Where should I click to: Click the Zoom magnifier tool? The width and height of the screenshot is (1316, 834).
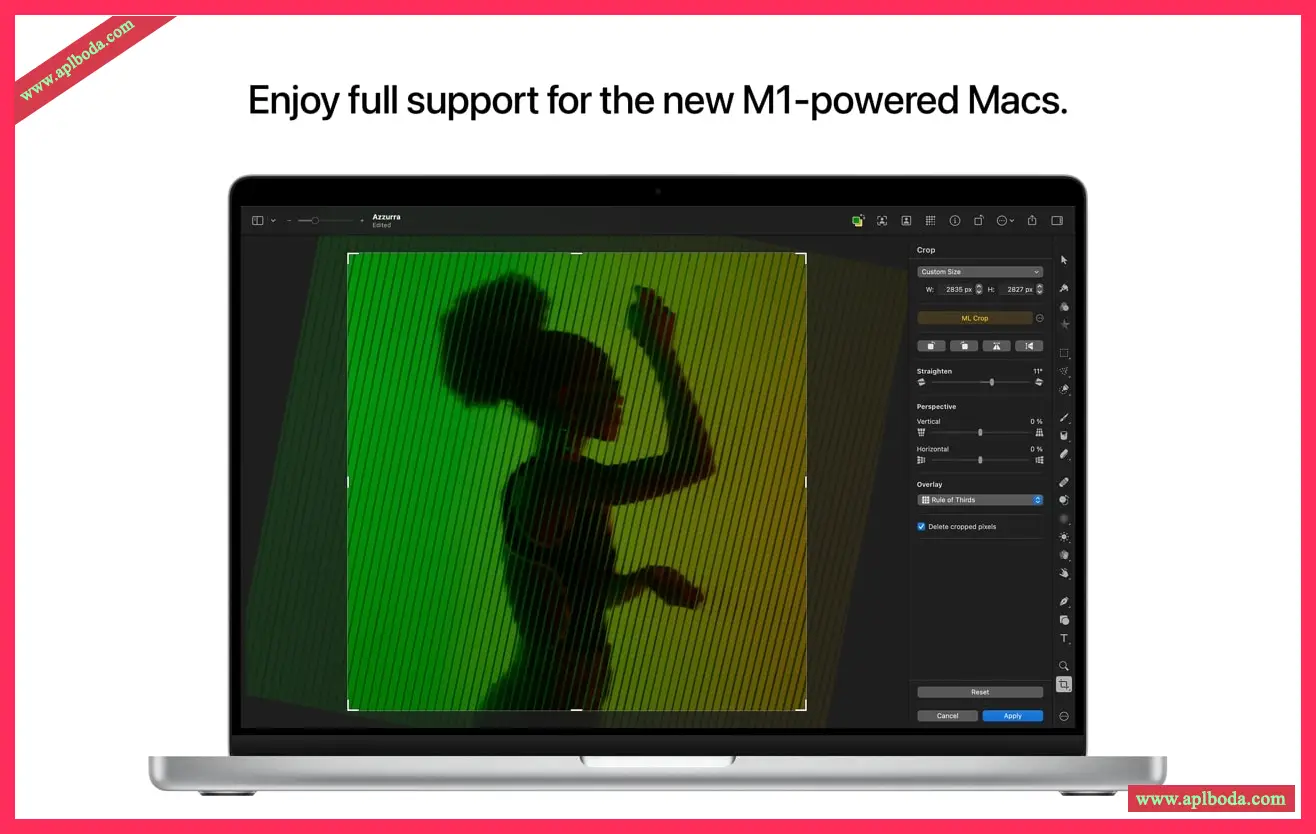[1064, 666]
